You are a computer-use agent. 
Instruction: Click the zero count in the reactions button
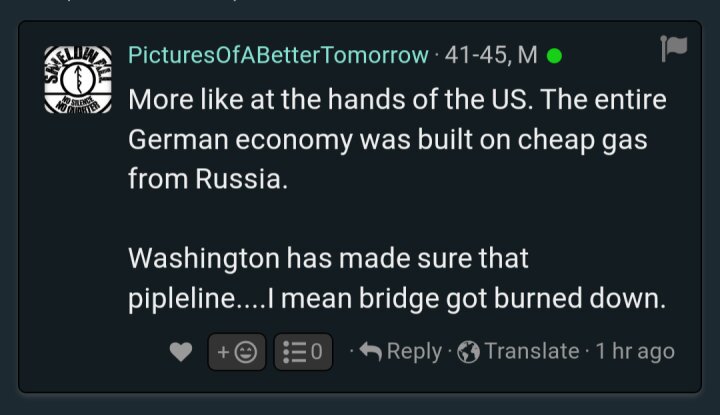point(317,352)
